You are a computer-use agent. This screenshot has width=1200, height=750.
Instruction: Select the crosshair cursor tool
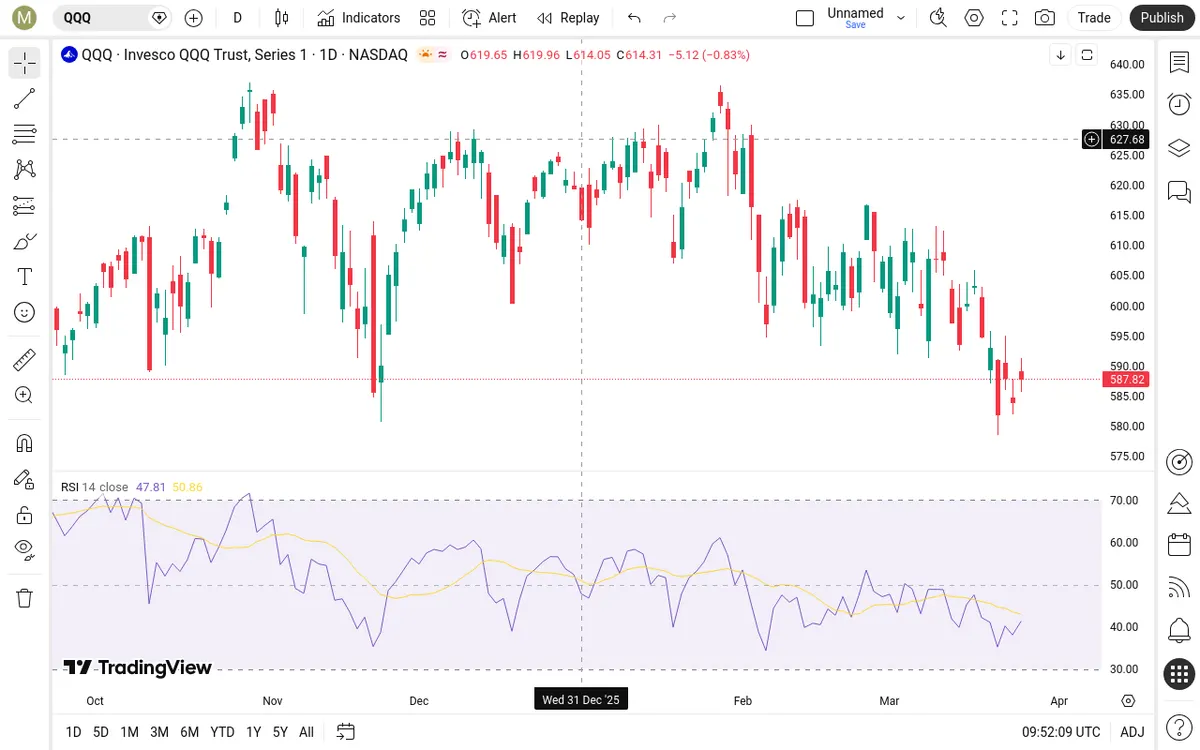[25, 63]
